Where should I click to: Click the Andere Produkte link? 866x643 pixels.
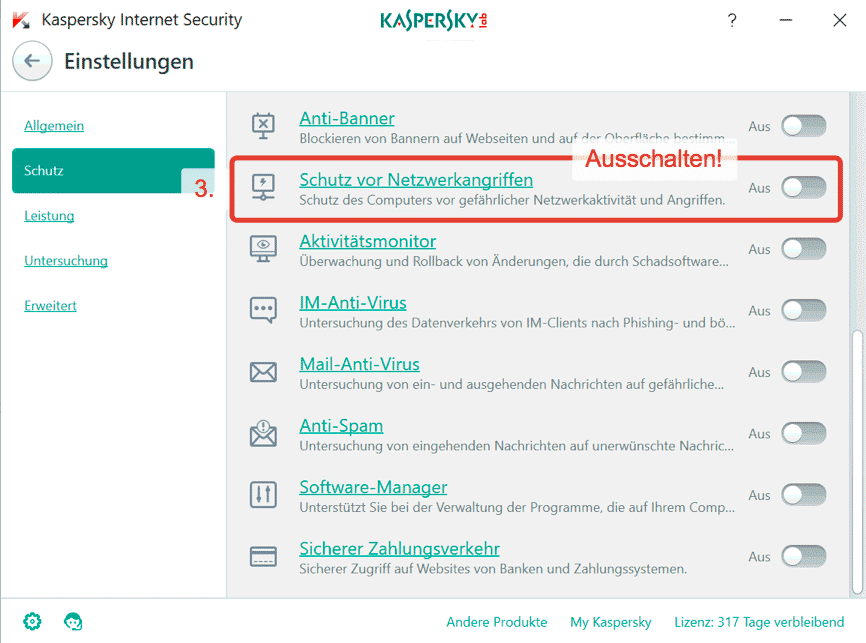tap(497, 622)
